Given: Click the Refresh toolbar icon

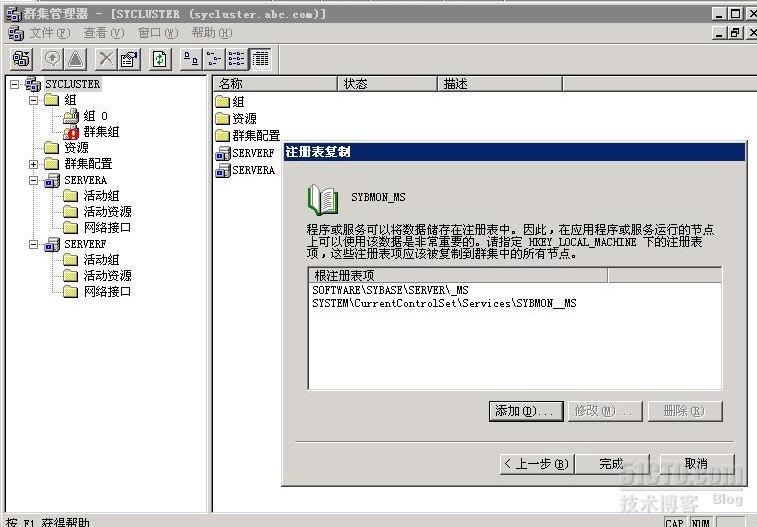Looking at the screenshot, I should tap(160, 59).
